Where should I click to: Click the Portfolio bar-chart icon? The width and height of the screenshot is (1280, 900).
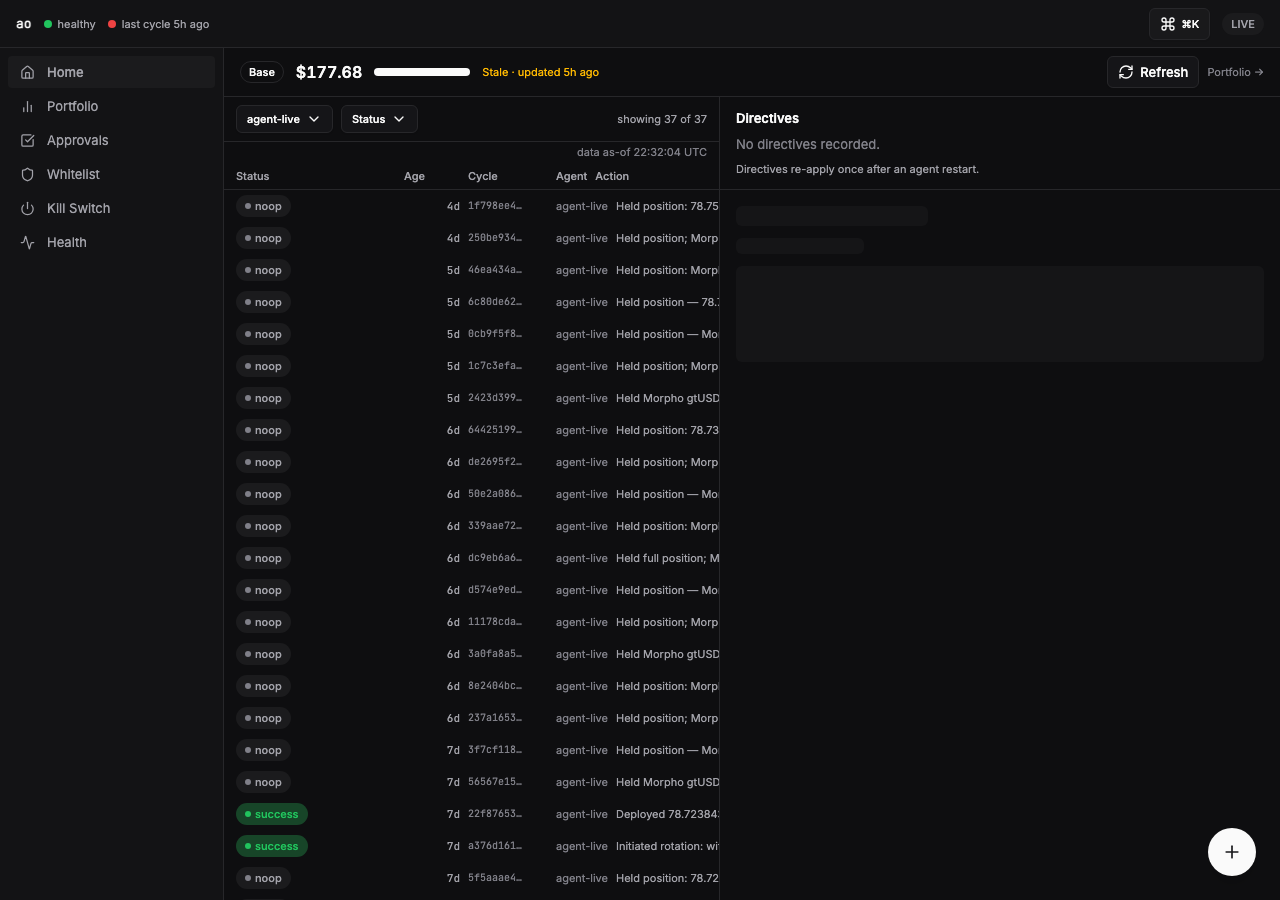click(x=27, y=106)
